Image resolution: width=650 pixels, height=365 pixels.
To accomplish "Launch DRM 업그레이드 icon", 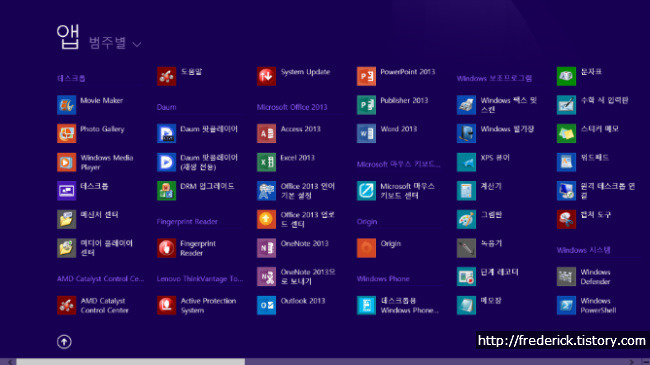I will pos(166,191).
